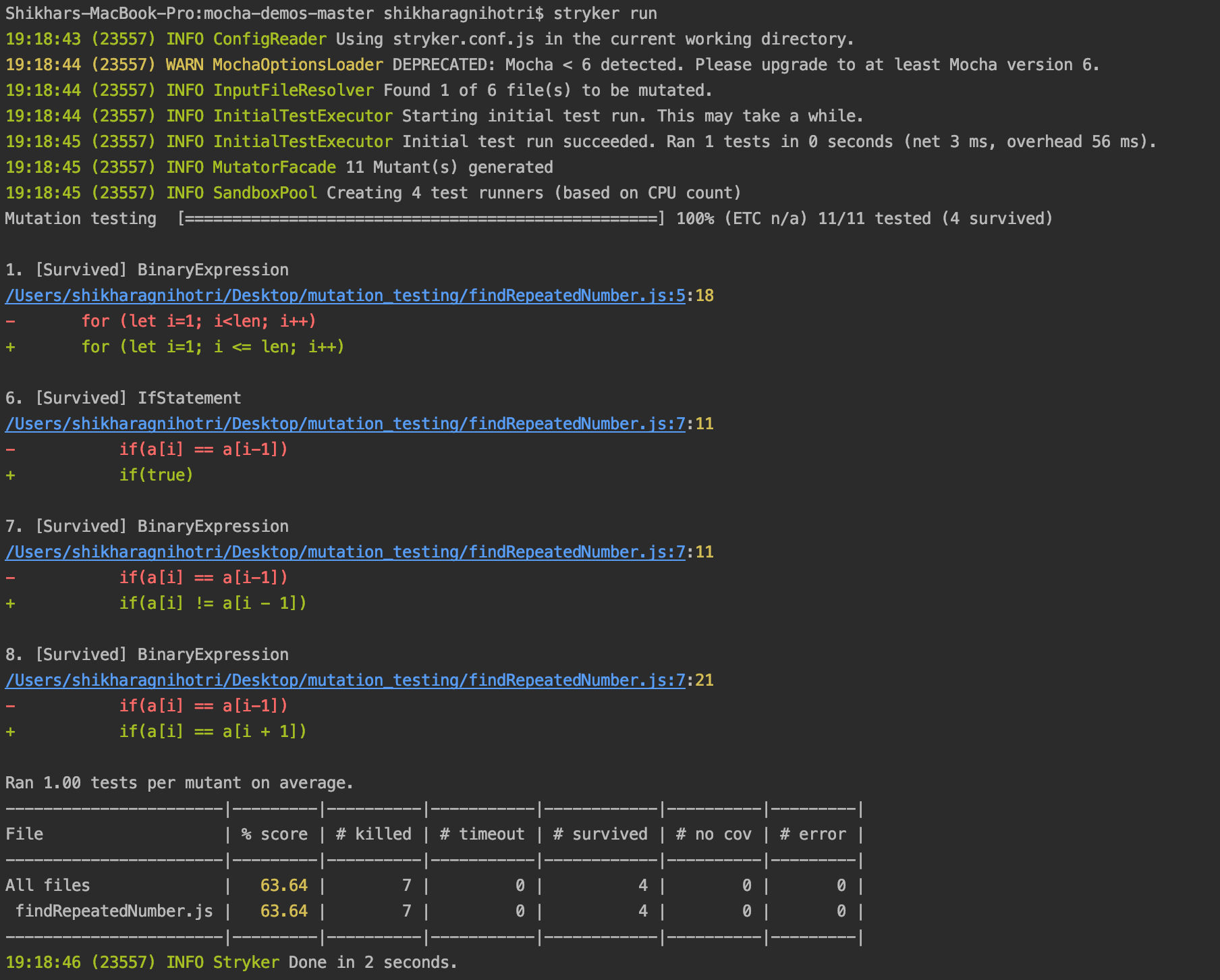Click the '# timeout' column header

coord(482,834)
